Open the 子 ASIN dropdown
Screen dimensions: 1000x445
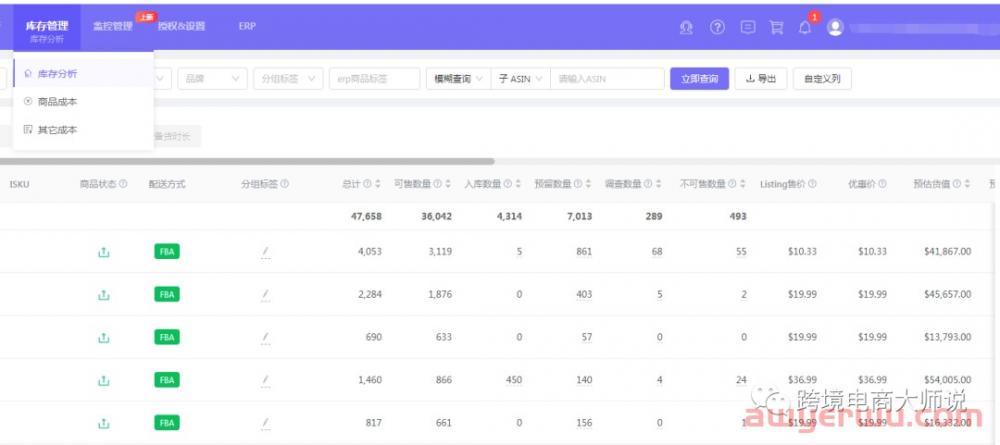tap(520, 78)
